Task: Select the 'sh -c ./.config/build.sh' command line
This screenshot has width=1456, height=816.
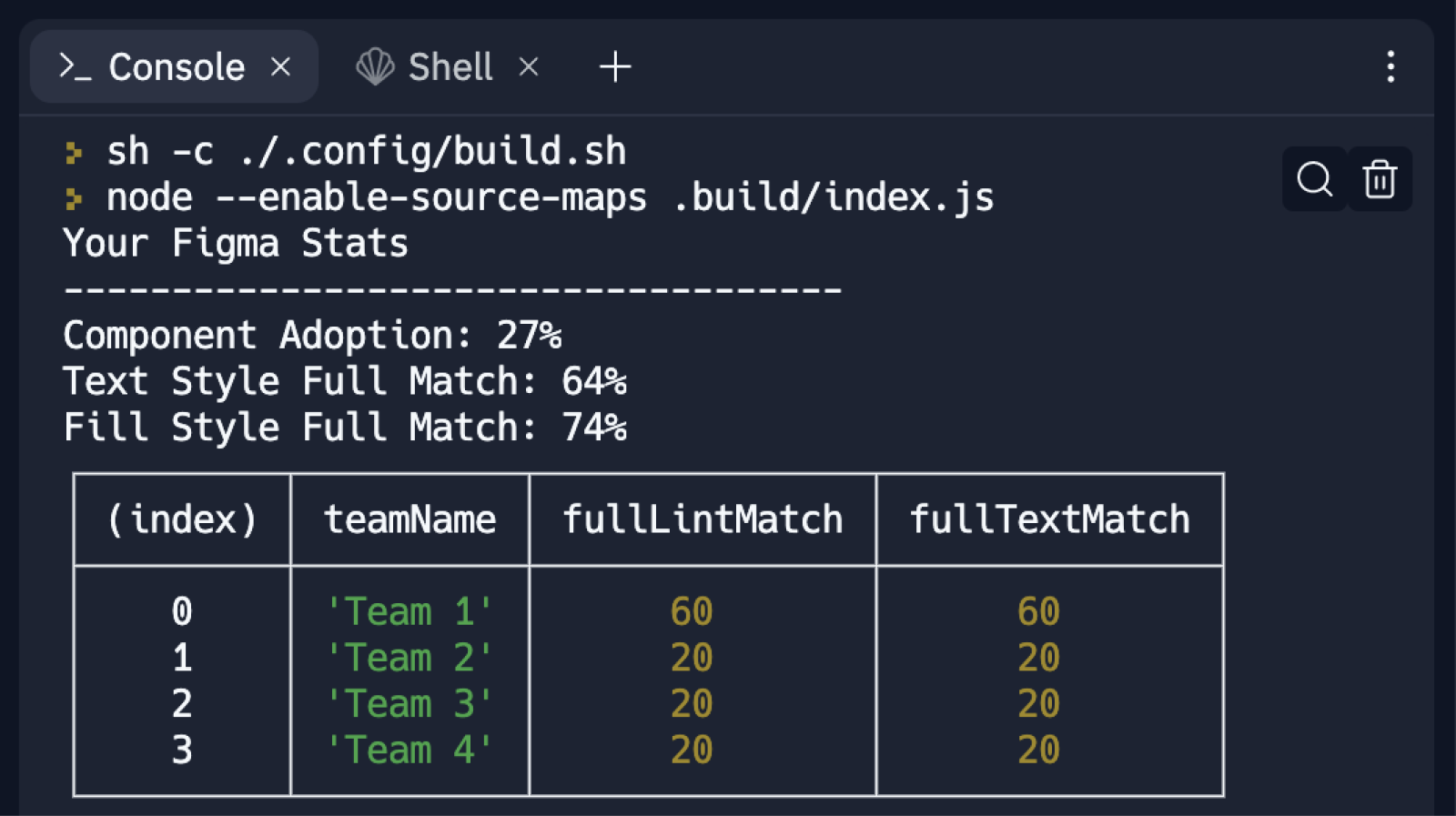Action: [x=367, y=151]
